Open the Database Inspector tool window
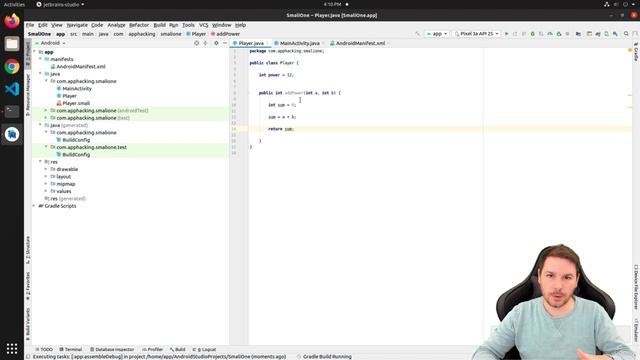This screenshot has width=640, height=360. coord(112,349)
